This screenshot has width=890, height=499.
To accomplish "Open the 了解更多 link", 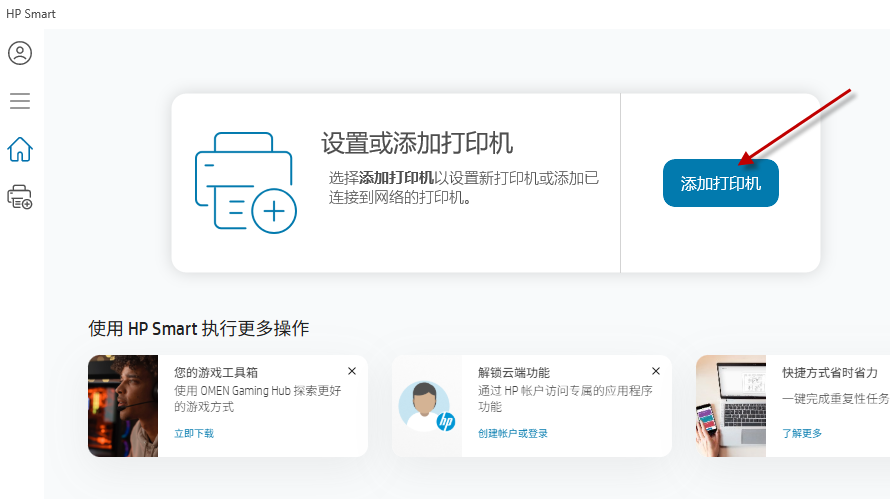I will (801, 434).
